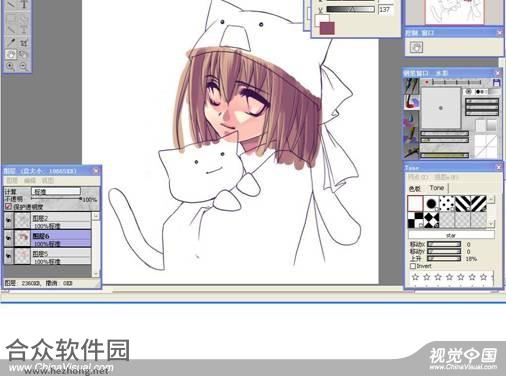Click the thumbnail of layer 图层6

pyautogui.click(x=22, y=238)
